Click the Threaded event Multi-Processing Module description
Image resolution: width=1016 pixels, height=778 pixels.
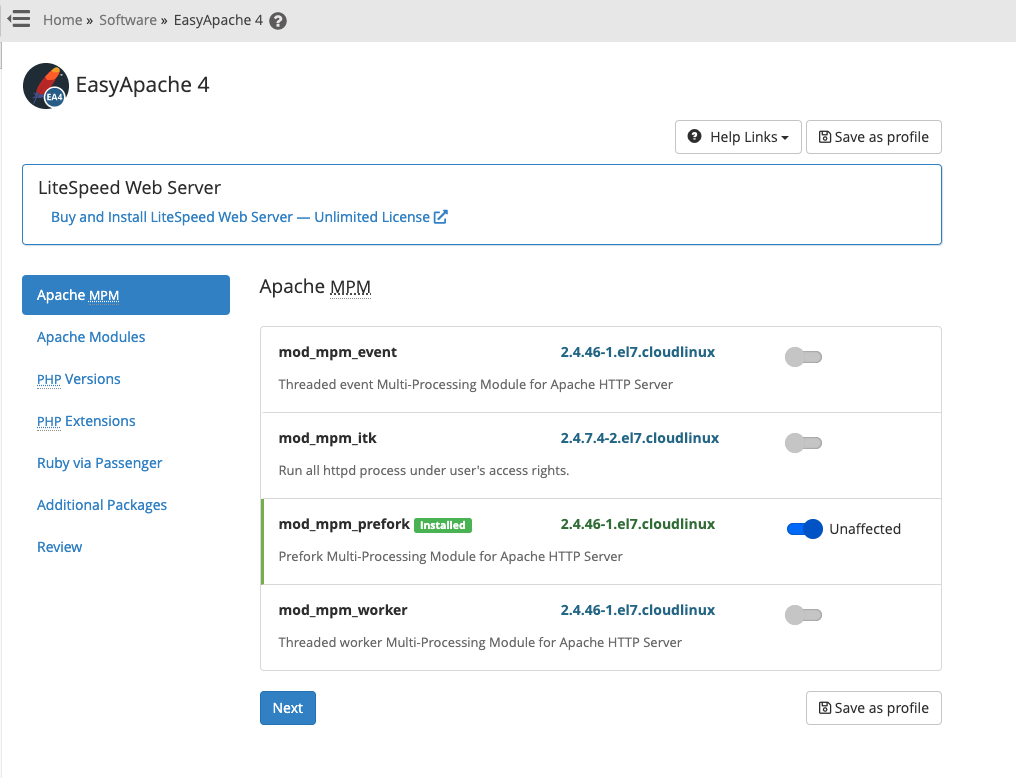476,385
